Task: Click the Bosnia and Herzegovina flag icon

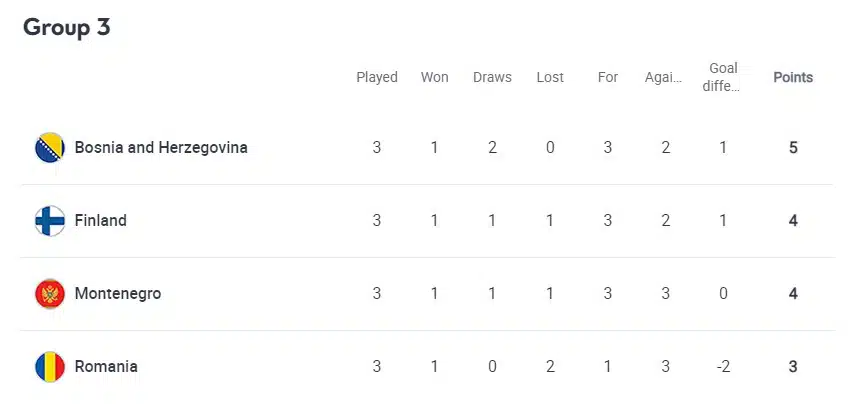Action: (50, 148)
